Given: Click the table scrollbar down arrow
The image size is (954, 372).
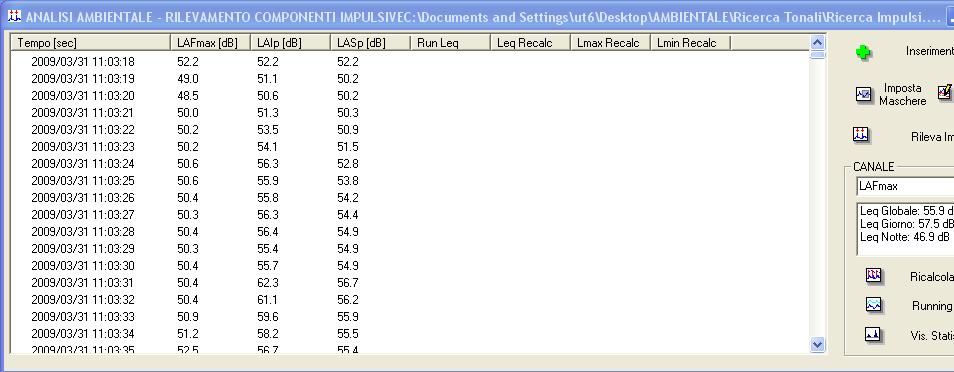Looking at the screenshot, I should point(817,344).
